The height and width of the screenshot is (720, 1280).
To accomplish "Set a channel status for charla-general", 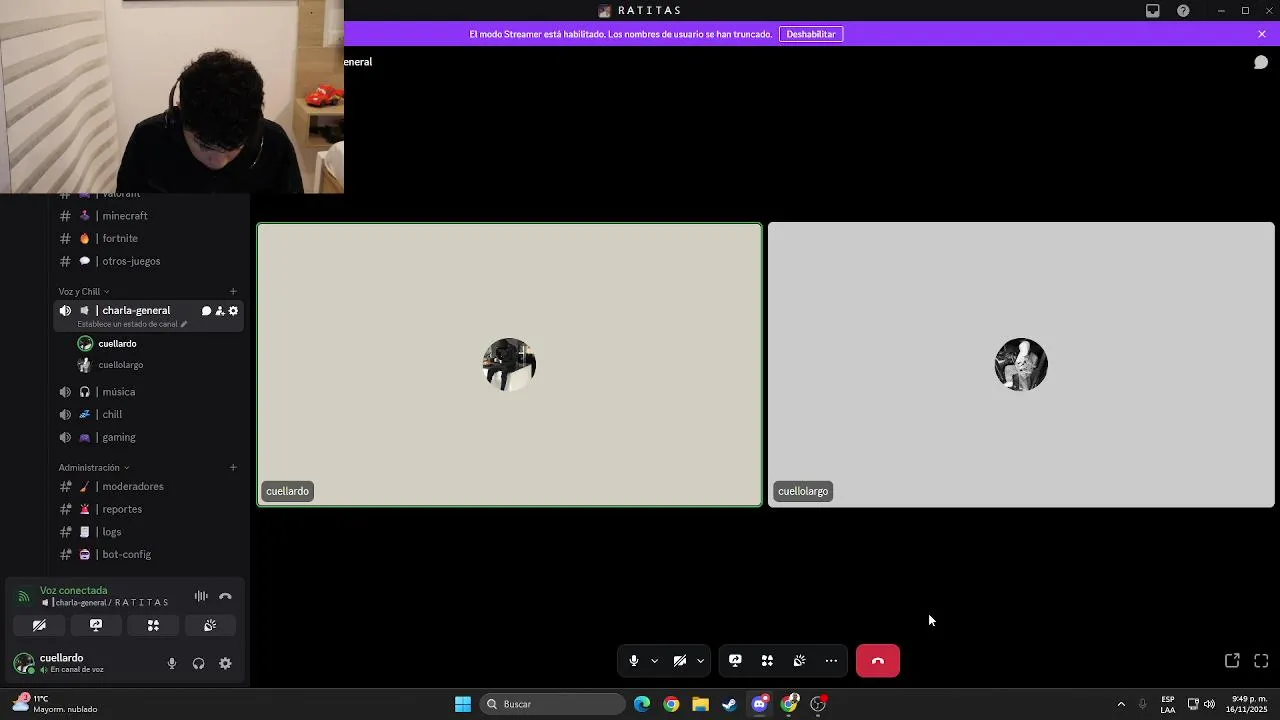I will tap(132, 324).
